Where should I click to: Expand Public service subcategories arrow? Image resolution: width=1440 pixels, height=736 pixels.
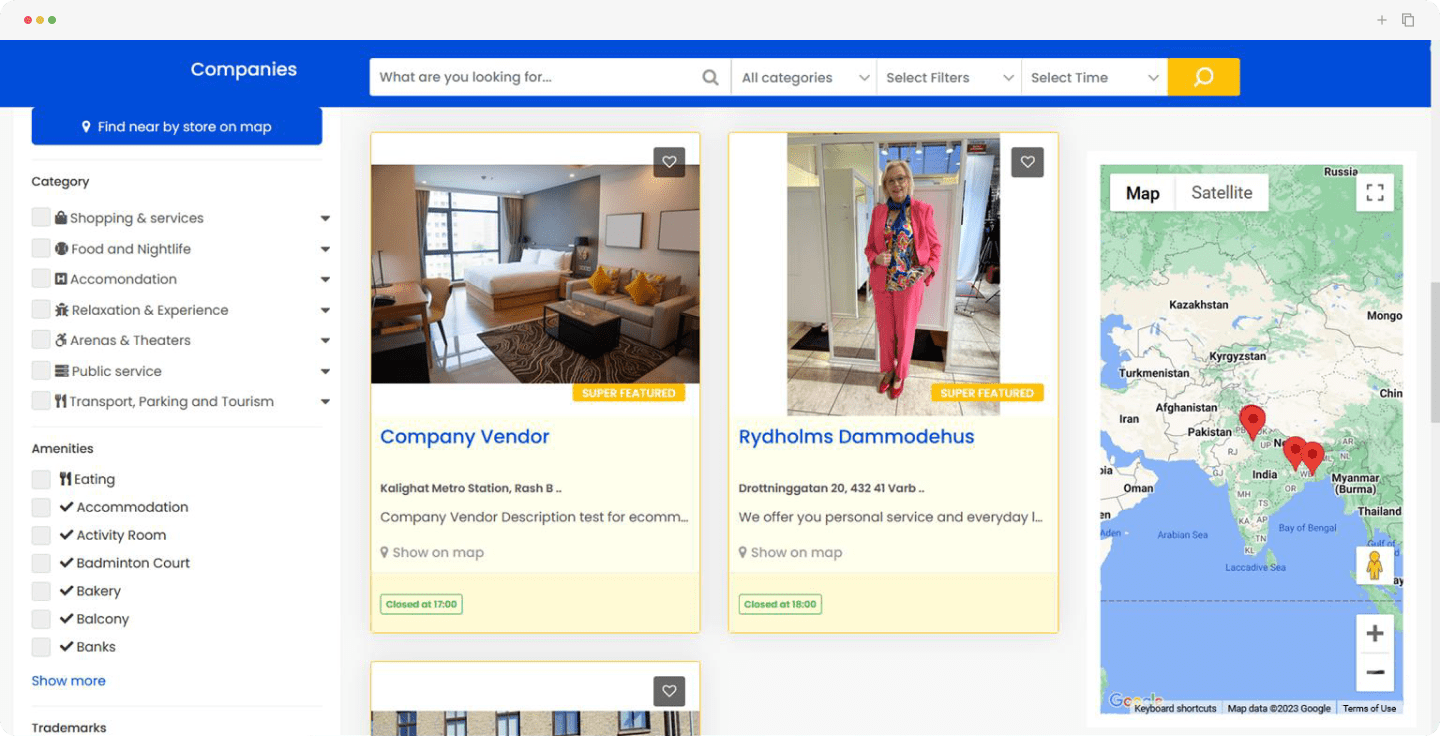click(x=325, y=371)
